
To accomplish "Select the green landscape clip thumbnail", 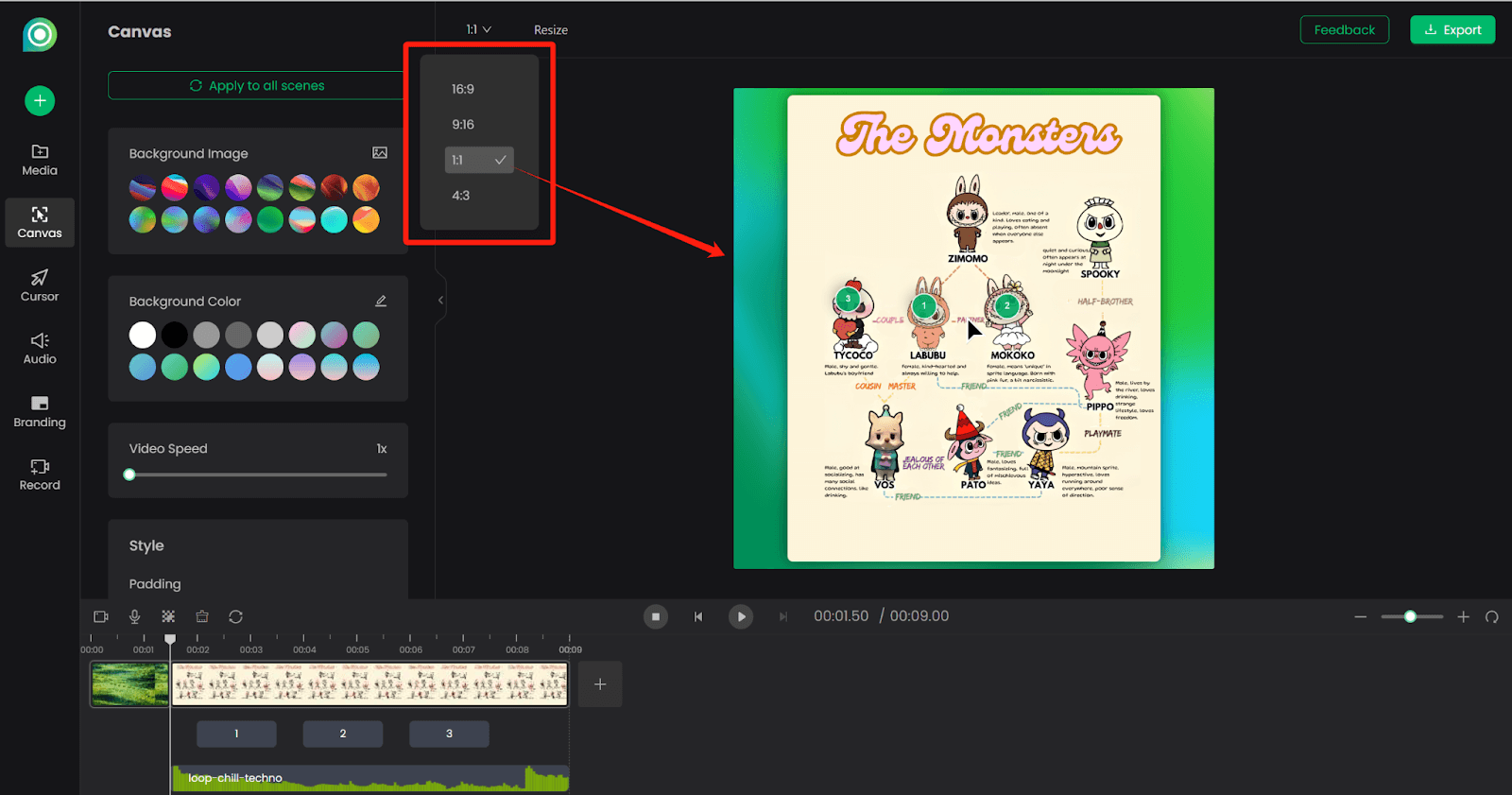I will point(129,683).
